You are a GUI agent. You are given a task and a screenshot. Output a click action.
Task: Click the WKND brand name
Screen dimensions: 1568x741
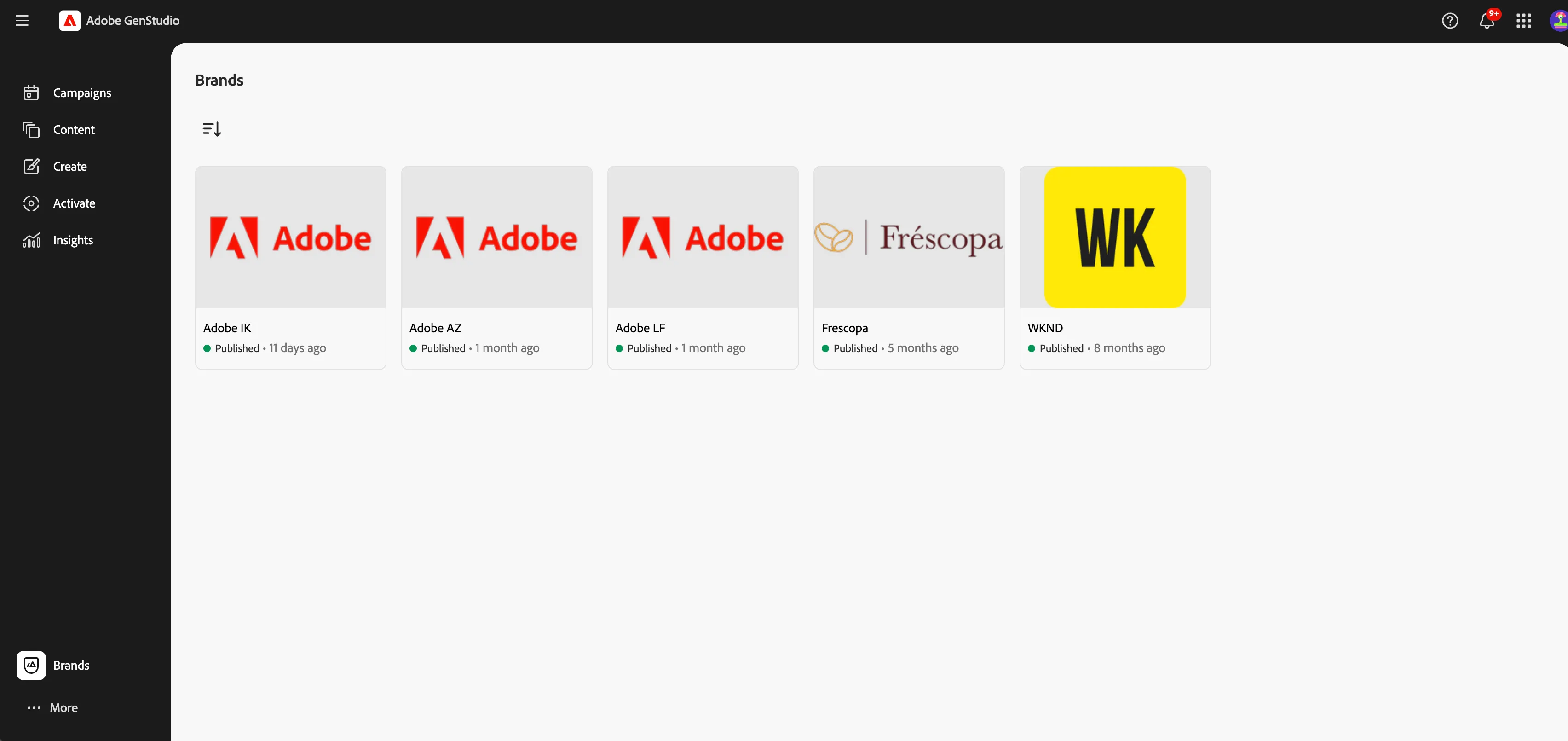point(1045,328)
